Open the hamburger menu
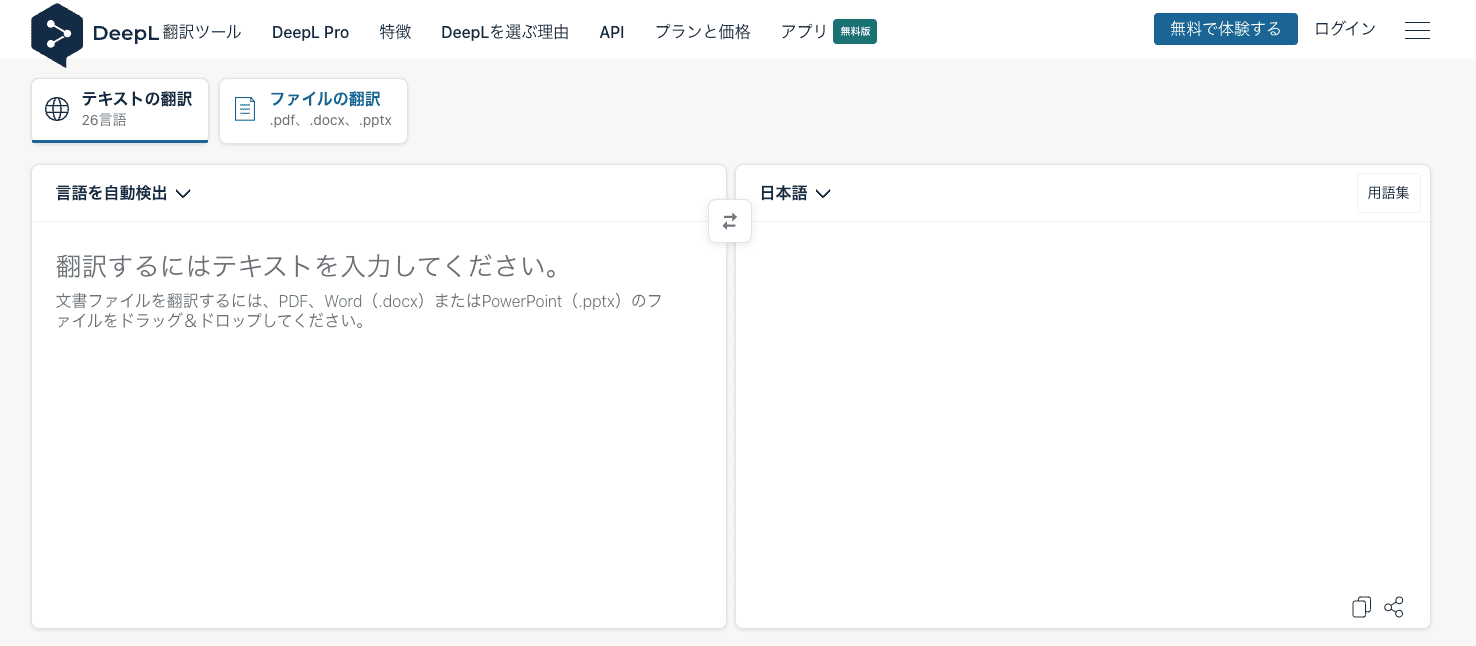This screenshot has width=1476, height=646. click(1417, 30)
